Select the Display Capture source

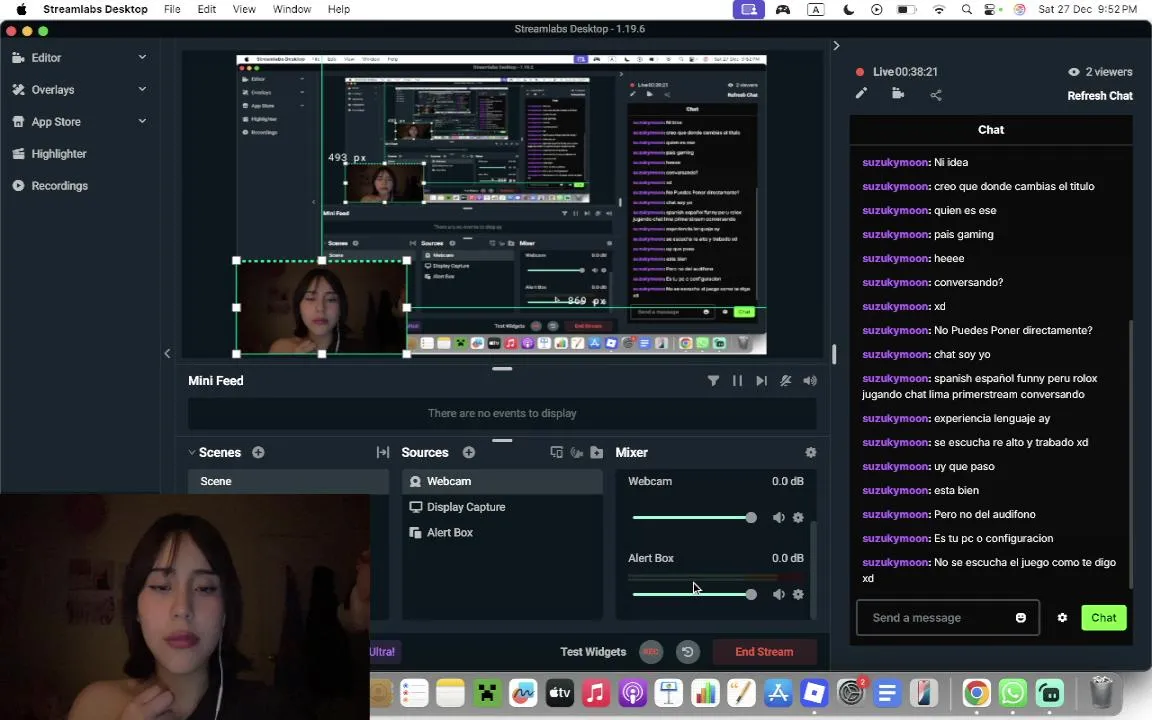503,507
